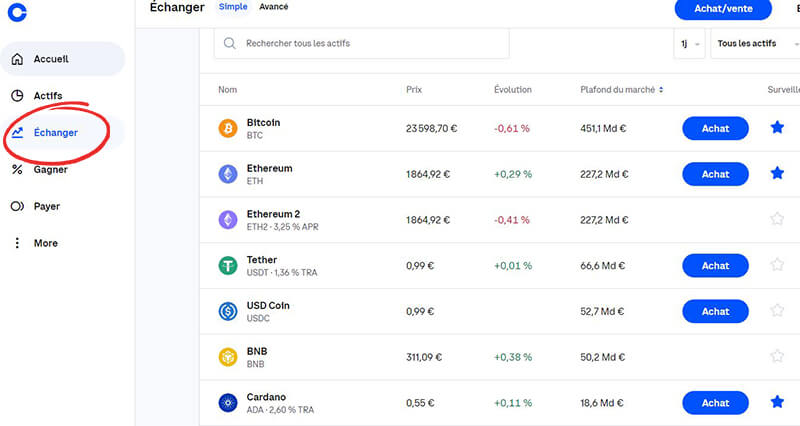Click BNB price 311,09 €

coord(424,357)
